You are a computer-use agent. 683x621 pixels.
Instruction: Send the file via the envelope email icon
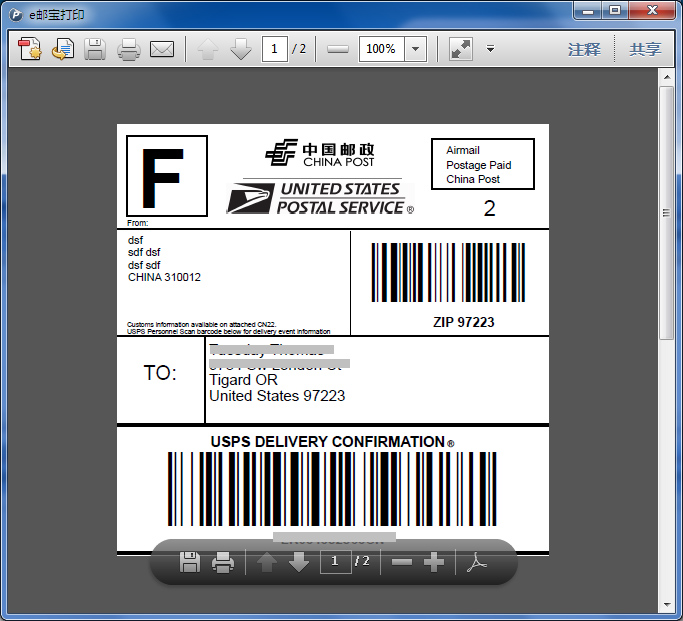162,49
